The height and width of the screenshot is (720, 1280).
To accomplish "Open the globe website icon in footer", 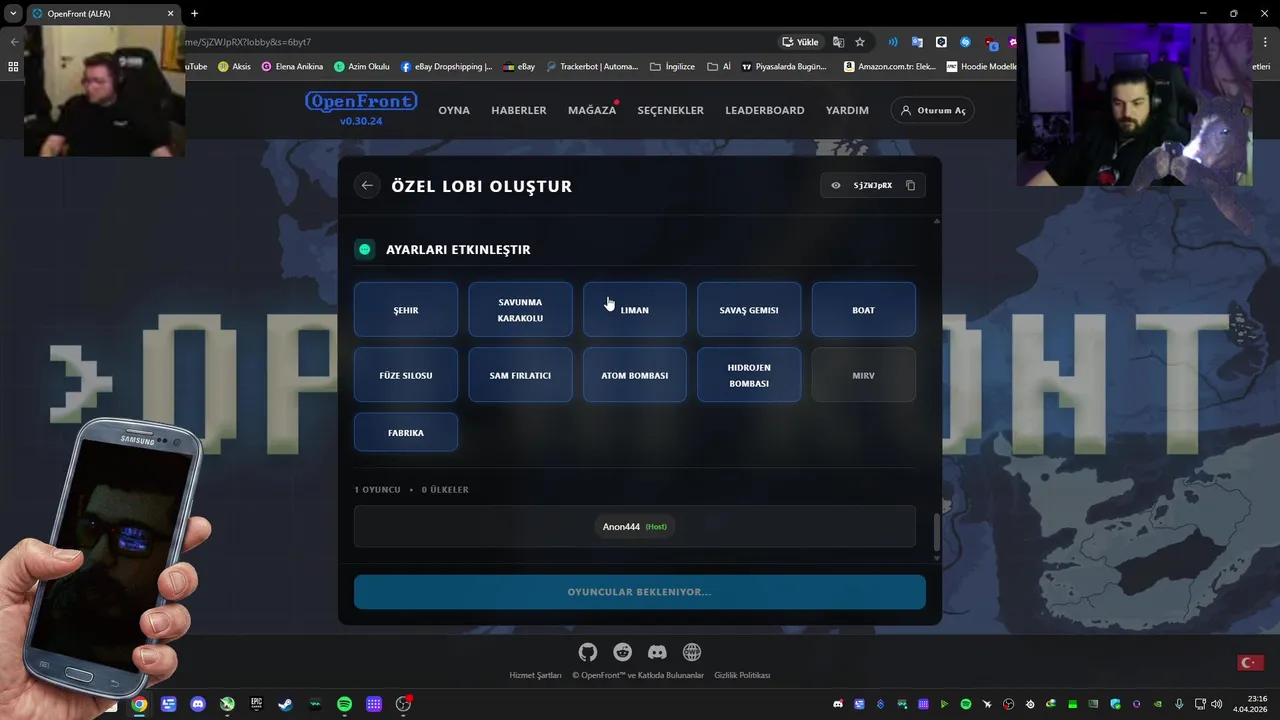I will coord(692,652).
